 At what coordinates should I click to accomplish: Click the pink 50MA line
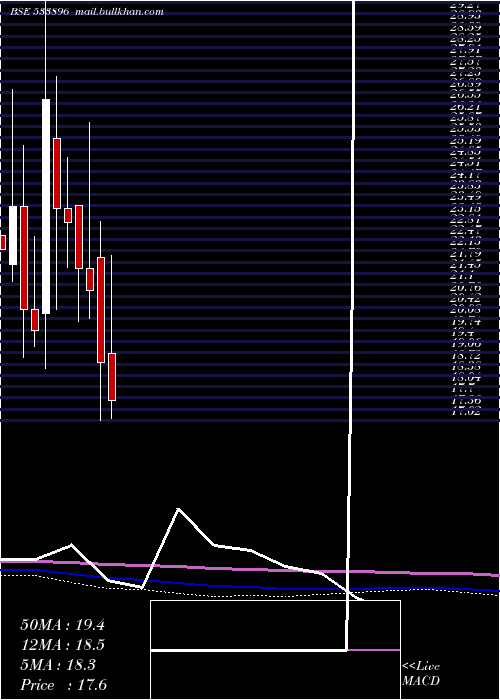250,568
